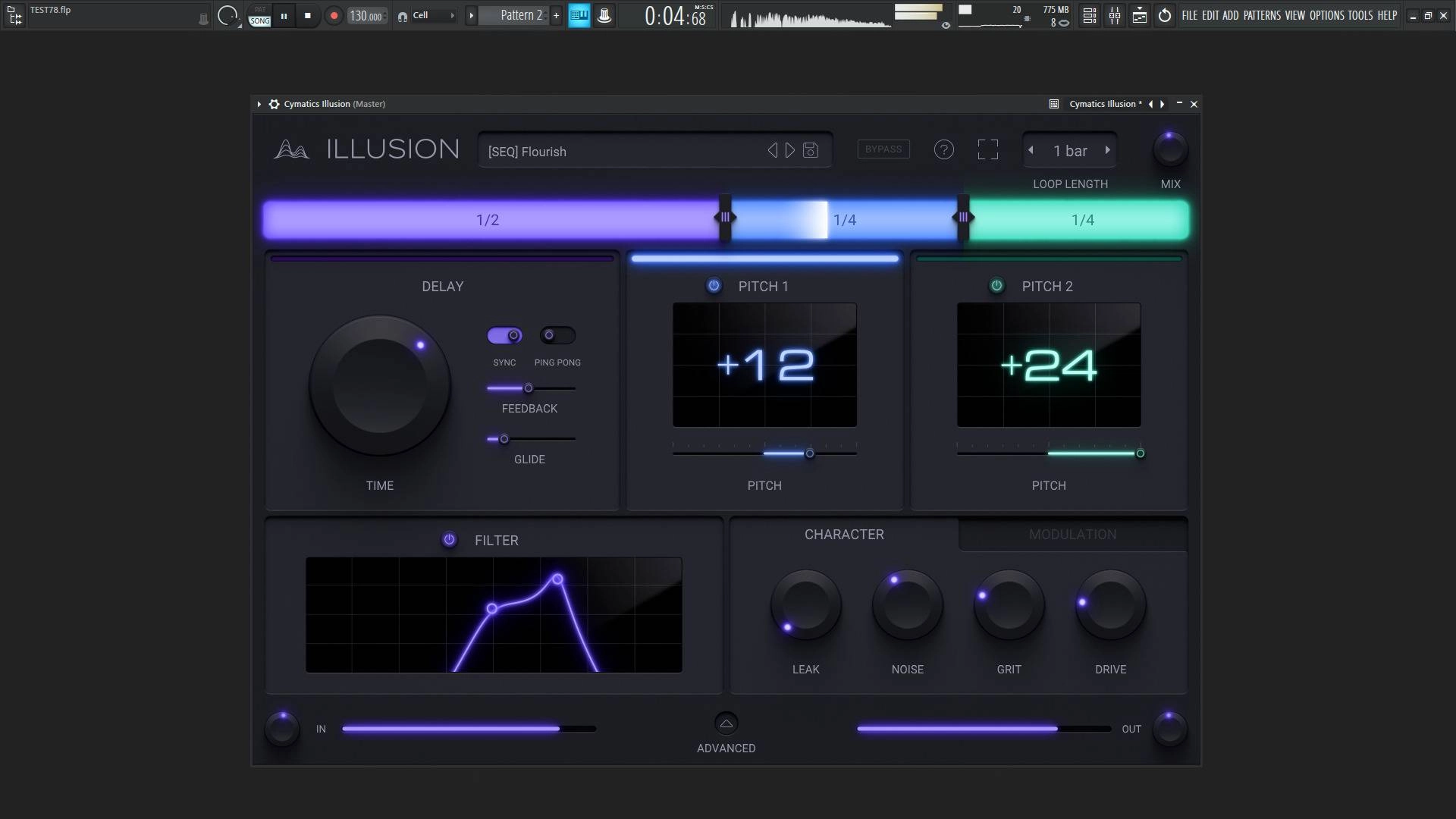Toggle the PITCH 2 power button
1456x819 pixels.
(x=996, y=286)
